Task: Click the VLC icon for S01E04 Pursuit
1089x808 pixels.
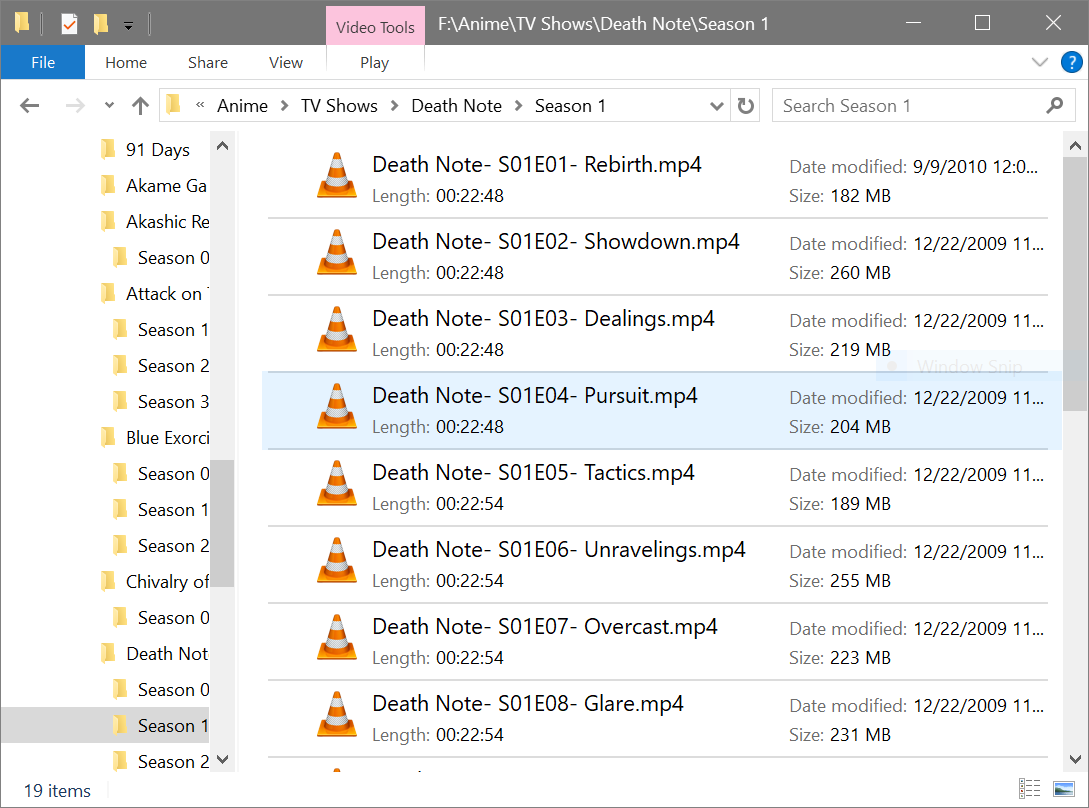Action: click(x=337, y=407)
